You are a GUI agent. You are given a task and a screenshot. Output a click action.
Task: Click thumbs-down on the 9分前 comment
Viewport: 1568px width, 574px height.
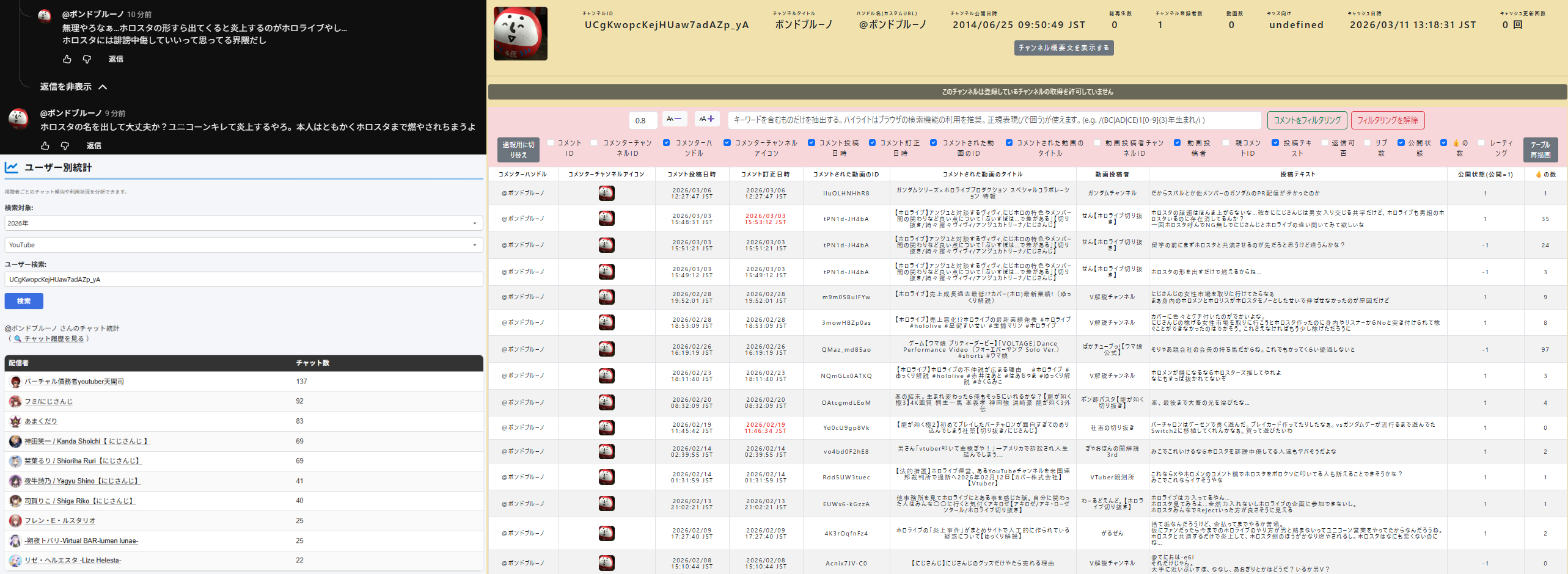pyautogui.click(x=65, y=146)
